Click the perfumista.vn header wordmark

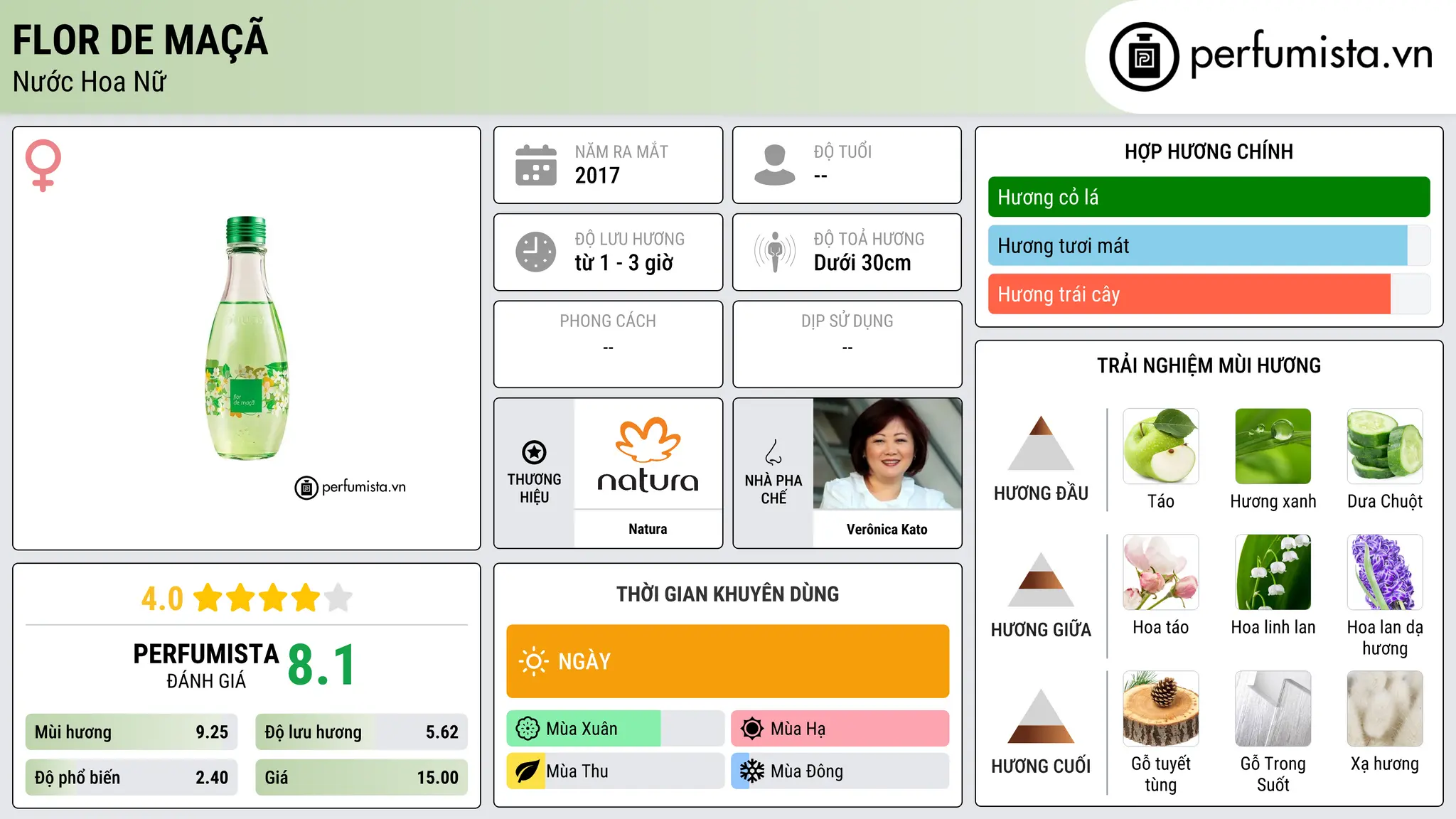pyautogui.click(x=1312, y=54)
